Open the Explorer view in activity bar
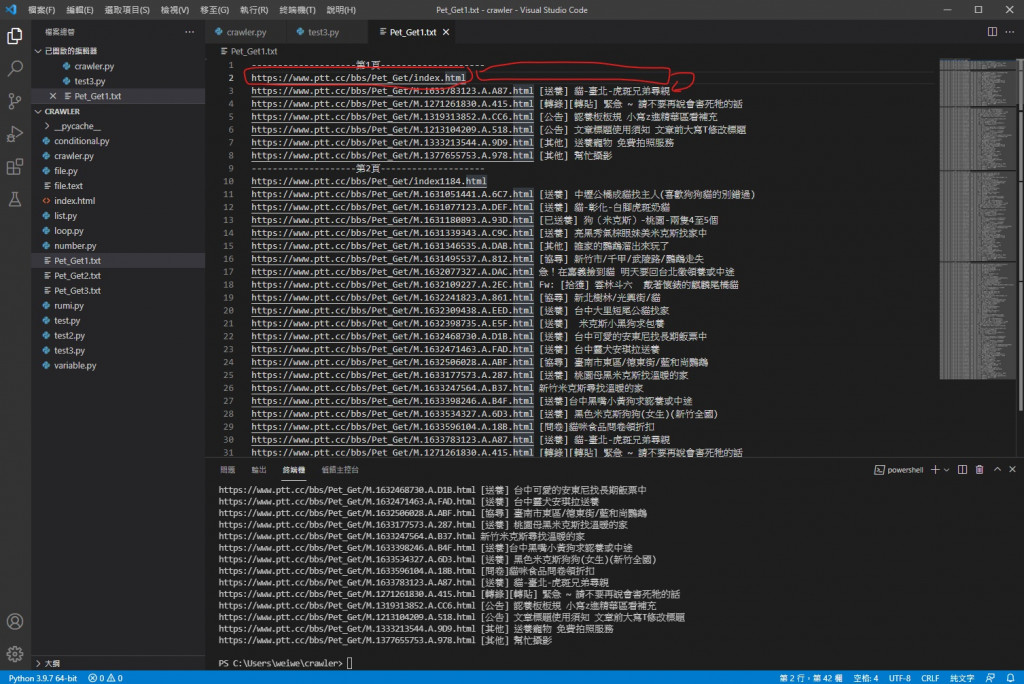This screenshot has height=684, width=1024. 14,36
